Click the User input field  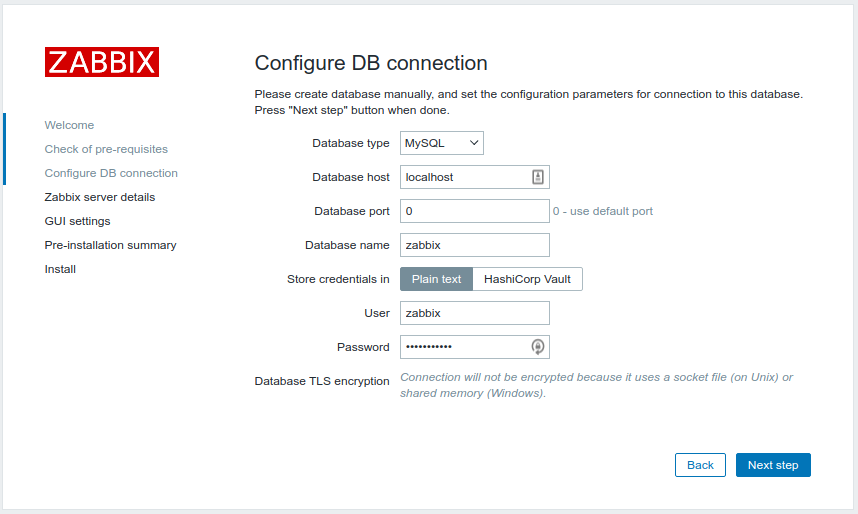coord(474,313)
